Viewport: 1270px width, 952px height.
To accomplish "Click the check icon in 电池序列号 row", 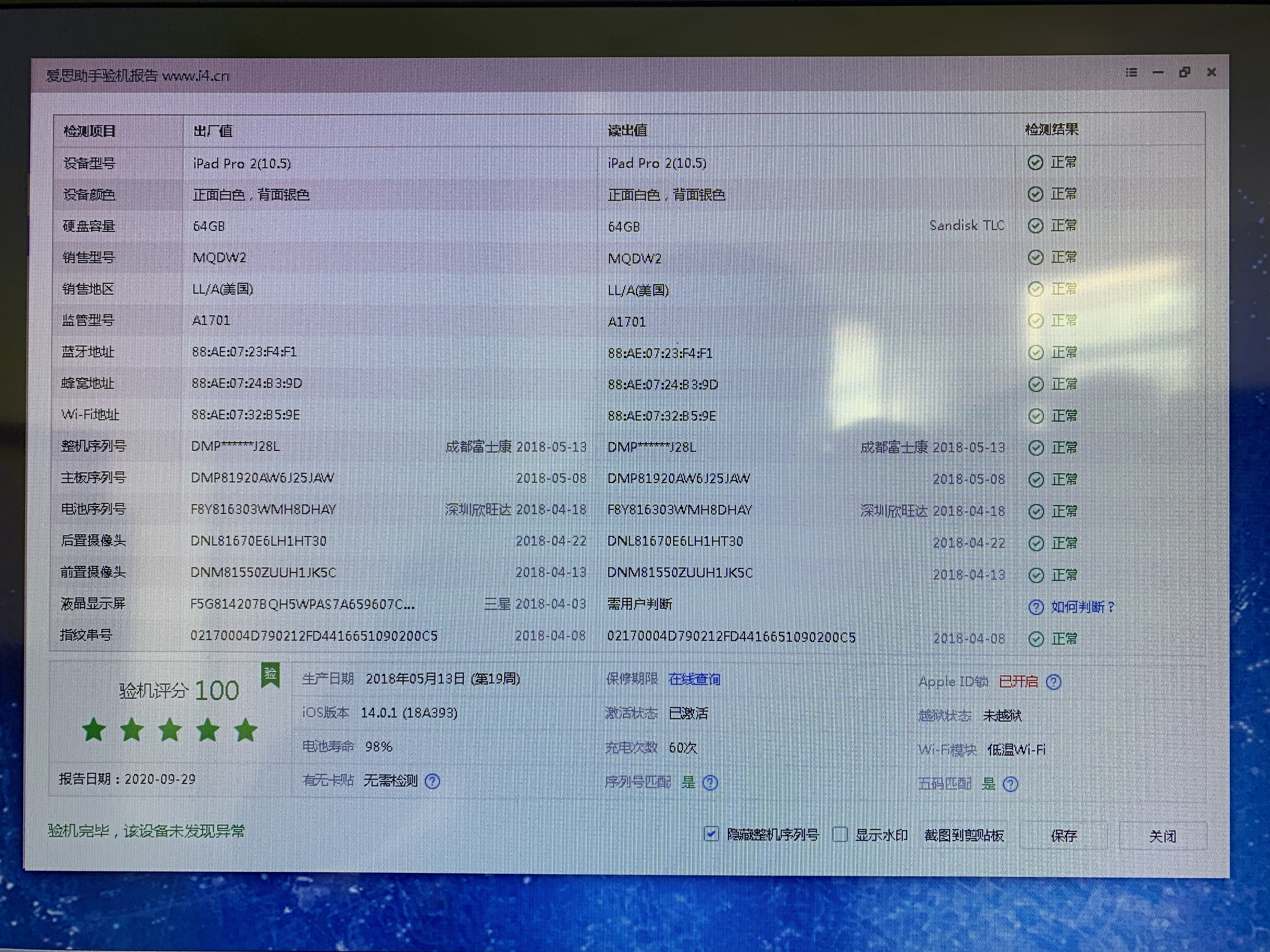I will pyautogui.click(x=1036, y=511).
